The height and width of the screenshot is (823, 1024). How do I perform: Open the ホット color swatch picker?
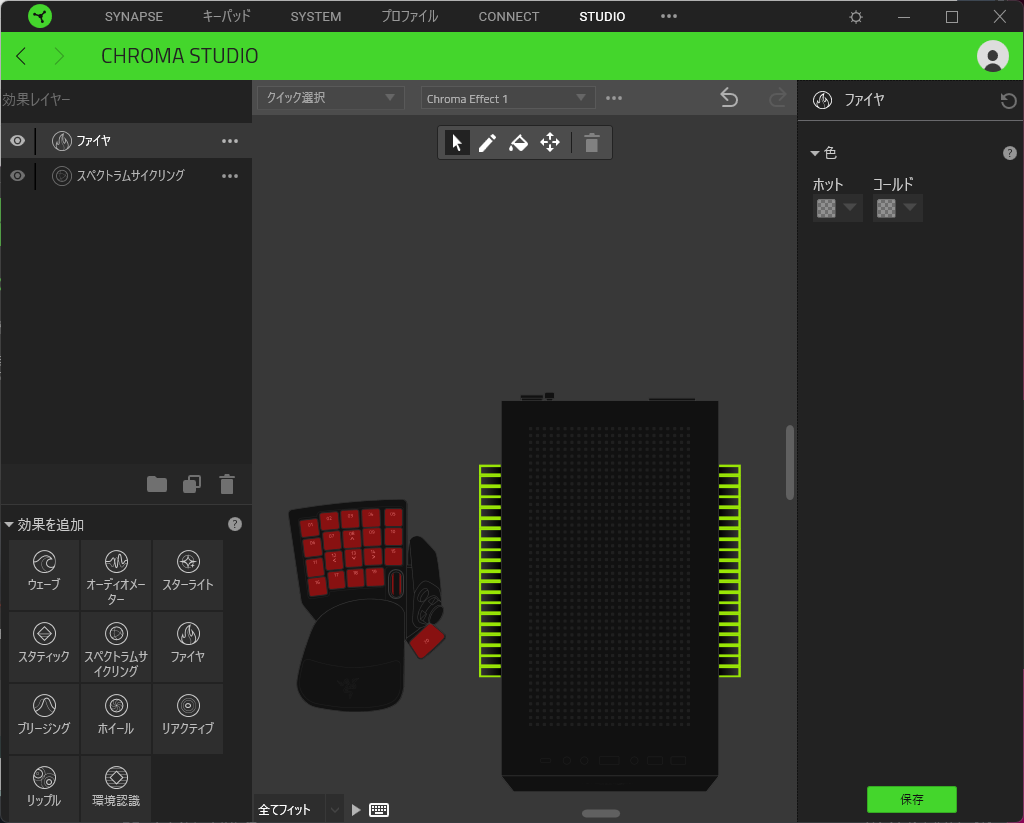pyautogui.click(x=836, y=208)
